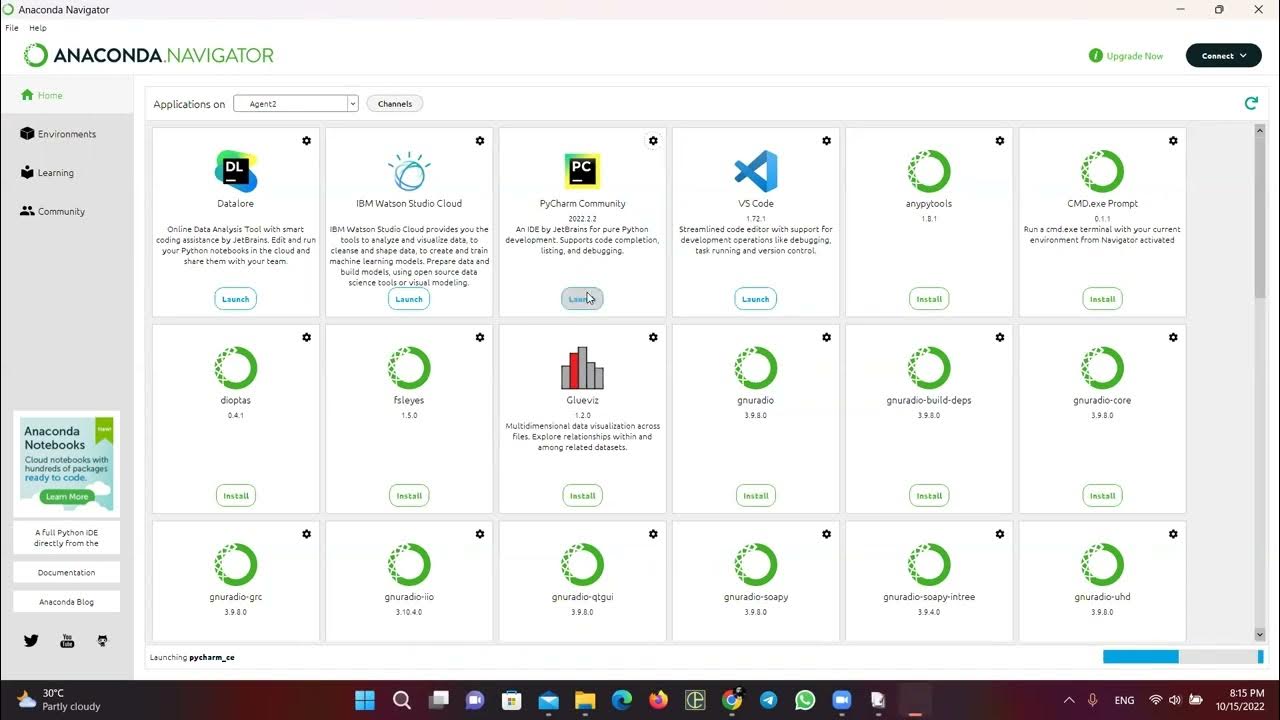Click the VS Code logo
This screenshot has width=1280, height=720.
coord(756,171)
